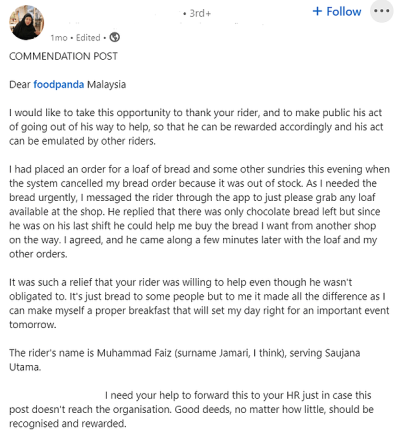
Task: Click the paragraph thanking the rider
Action: click(196, 127)
